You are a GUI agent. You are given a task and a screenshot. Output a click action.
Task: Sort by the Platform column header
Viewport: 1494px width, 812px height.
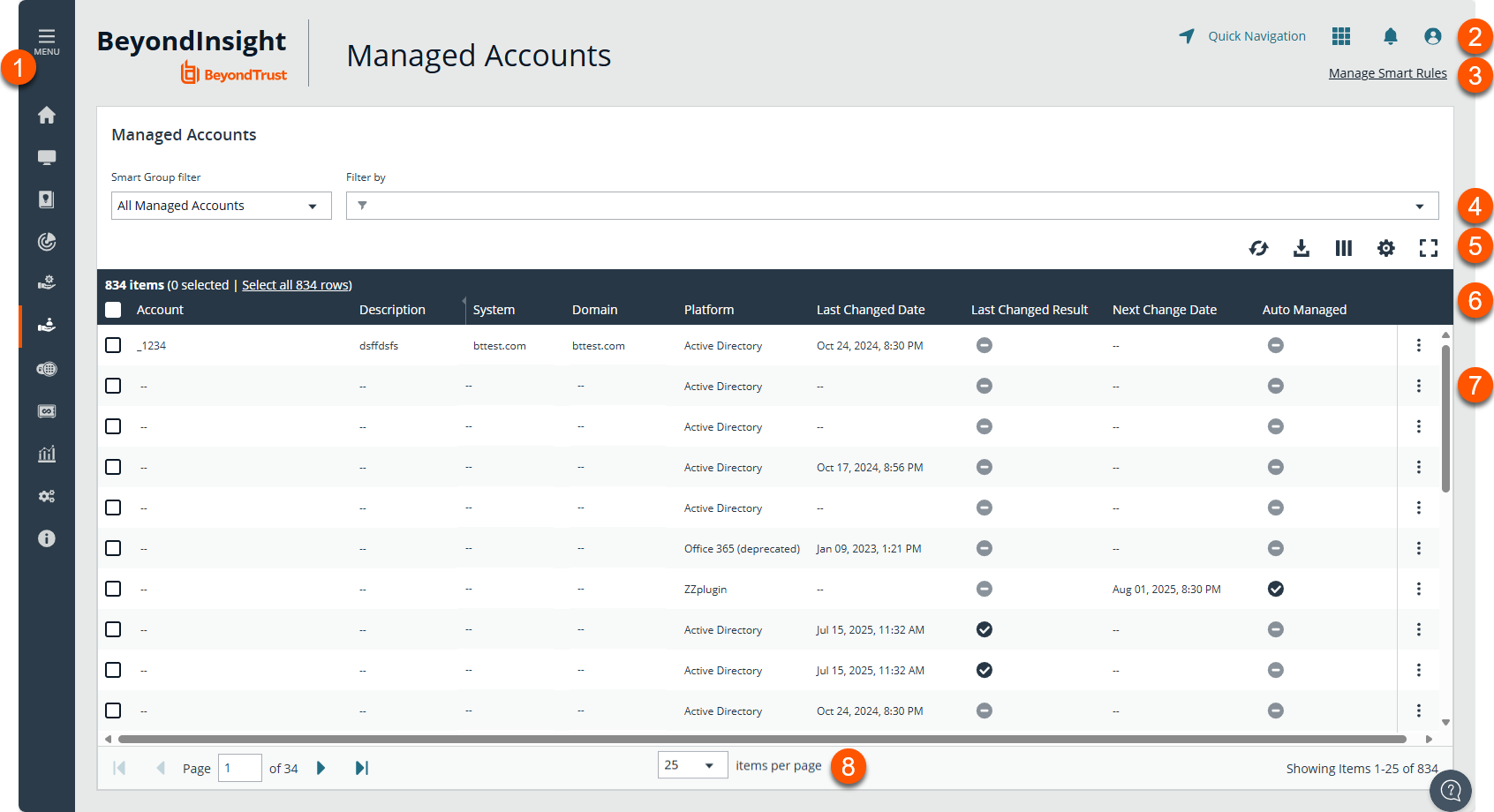tap(709, 310)
